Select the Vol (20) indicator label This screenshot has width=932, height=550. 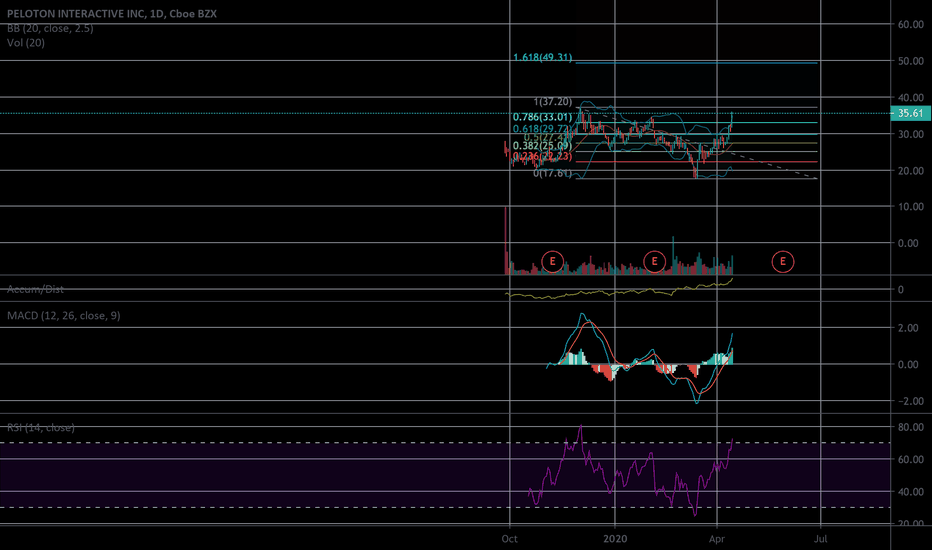(26, 43)
